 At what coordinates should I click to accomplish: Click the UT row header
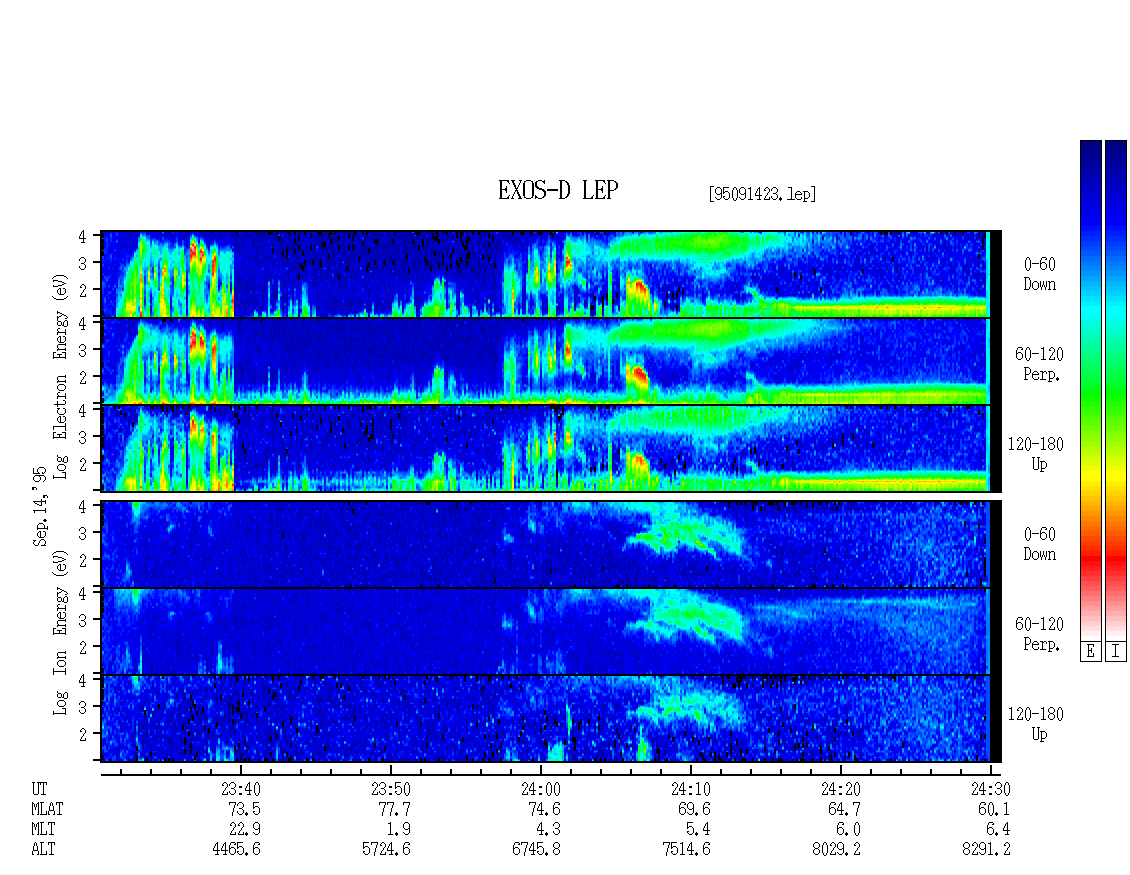click(x=39, y=789)
